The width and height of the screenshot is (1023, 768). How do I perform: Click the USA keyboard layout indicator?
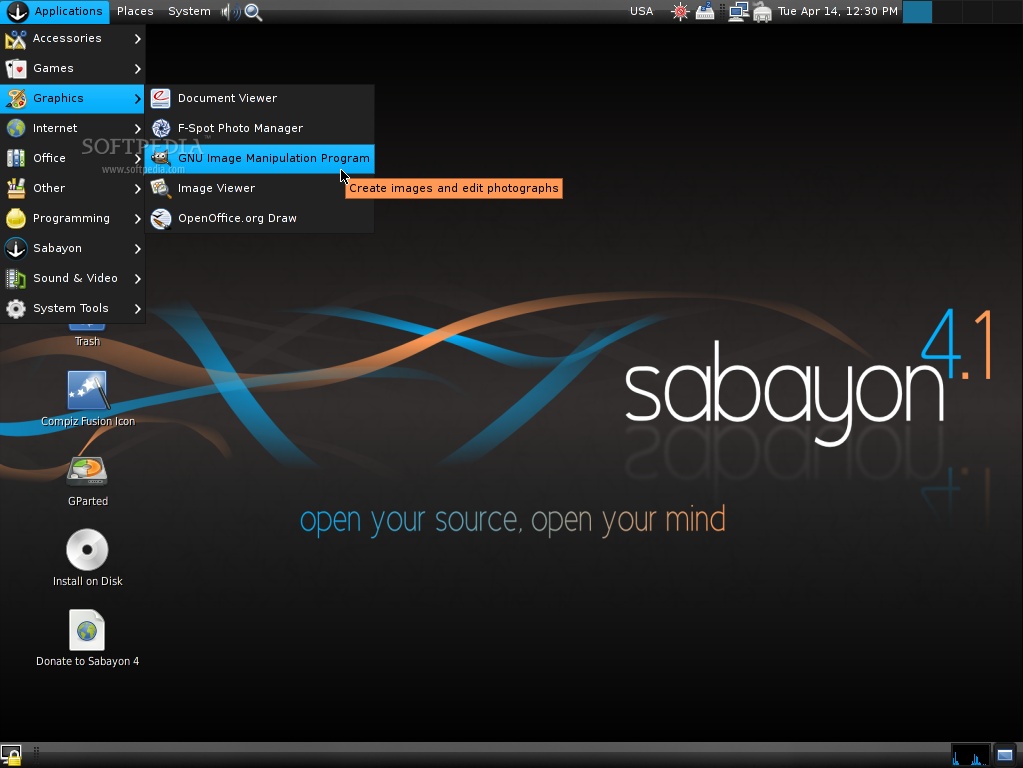[641, 11]
